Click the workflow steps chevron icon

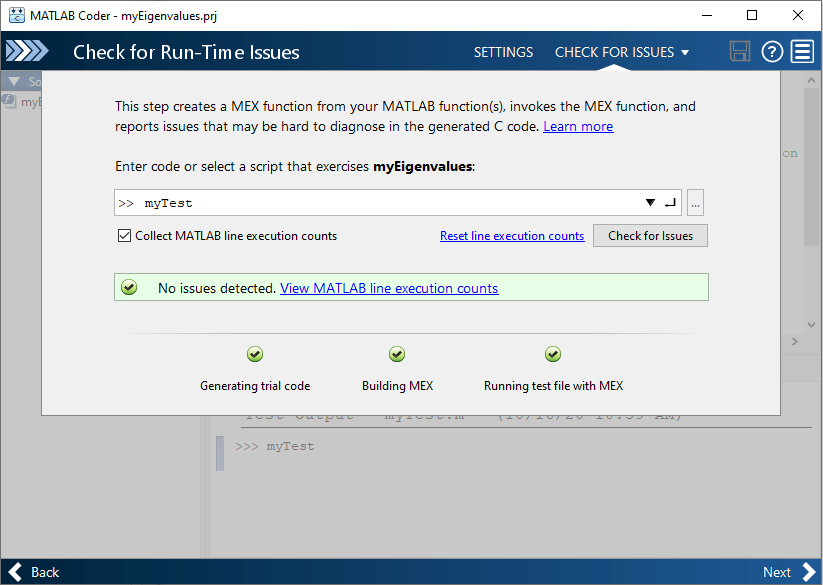point(27,51)
